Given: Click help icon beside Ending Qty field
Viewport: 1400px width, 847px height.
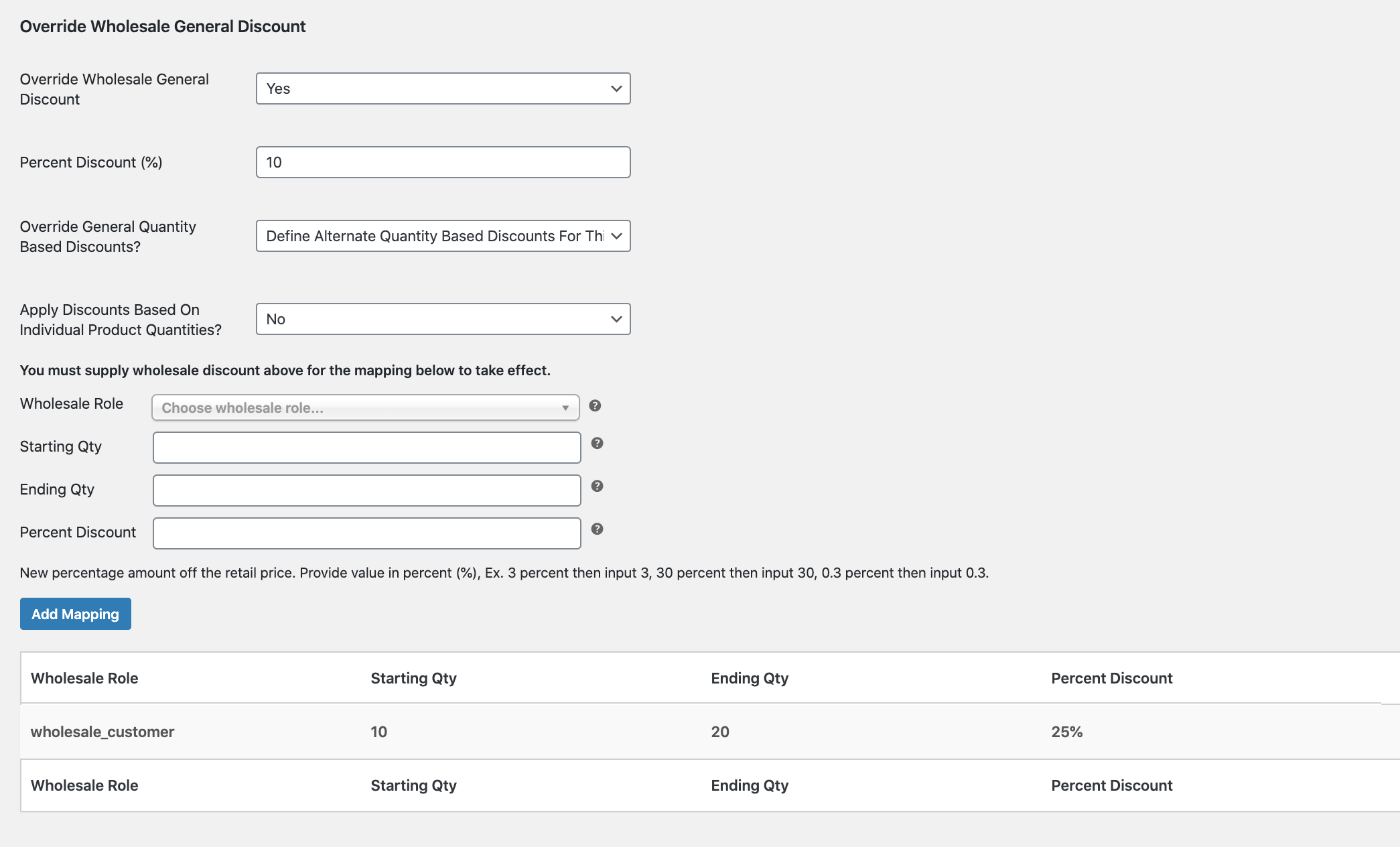Looking at the screenshot, I should [597, 486].
